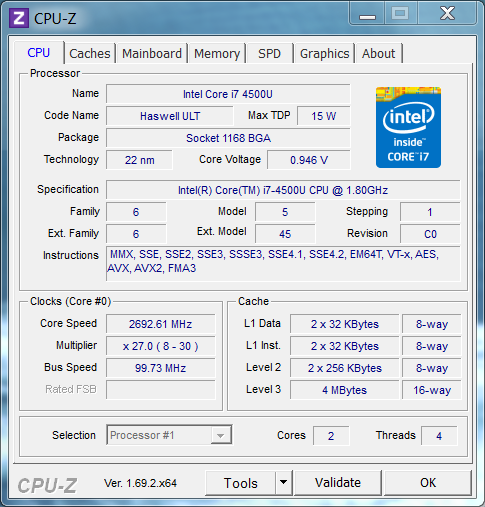Click the Core Speed value 2692.61 MHz
Viewport: 485px width, 507px height.
pyautogui.click(x=161, y=324)
